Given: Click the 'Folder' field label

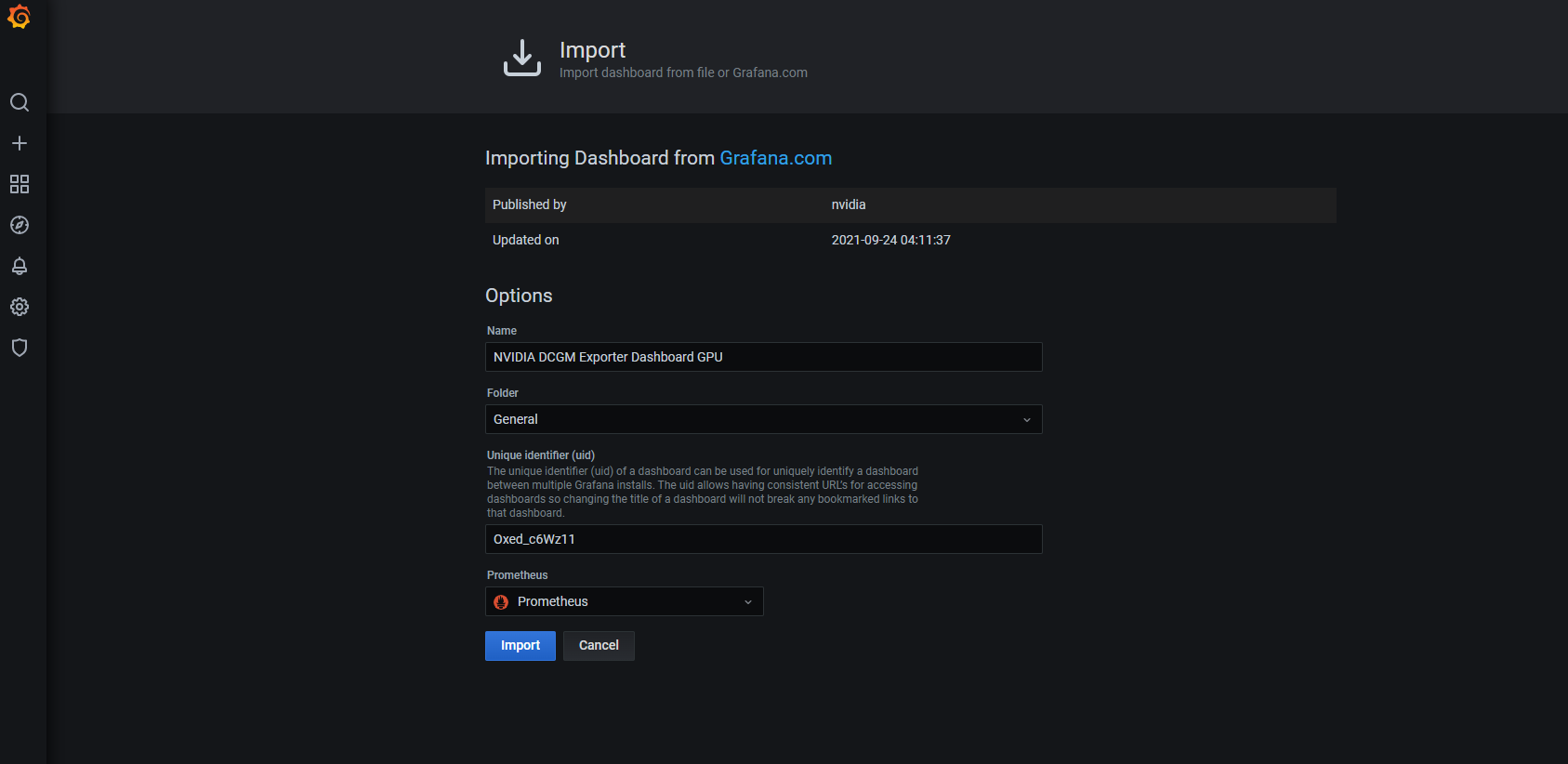Looking at the screenshot, I should coord(503,393).
